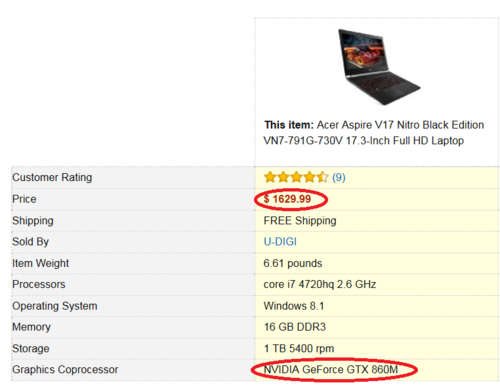Image resolution: width=500 pixels, height=387 pixels.
Task: Click the NVIDIA GeForce GTX 860M value
Action: [331, 370]
